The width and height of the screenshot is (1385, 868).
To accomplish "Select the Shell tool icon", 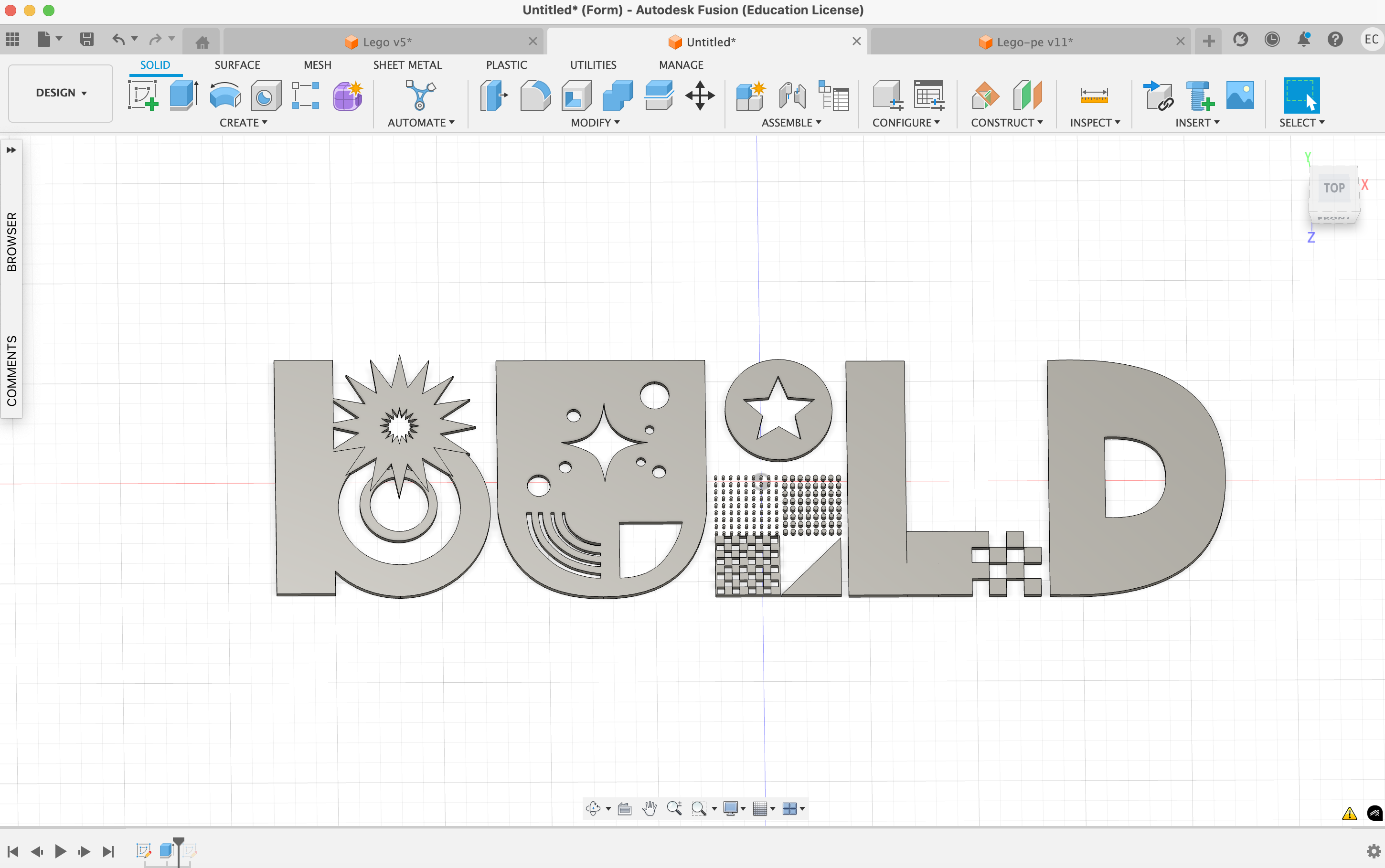I will coord(576,95).
